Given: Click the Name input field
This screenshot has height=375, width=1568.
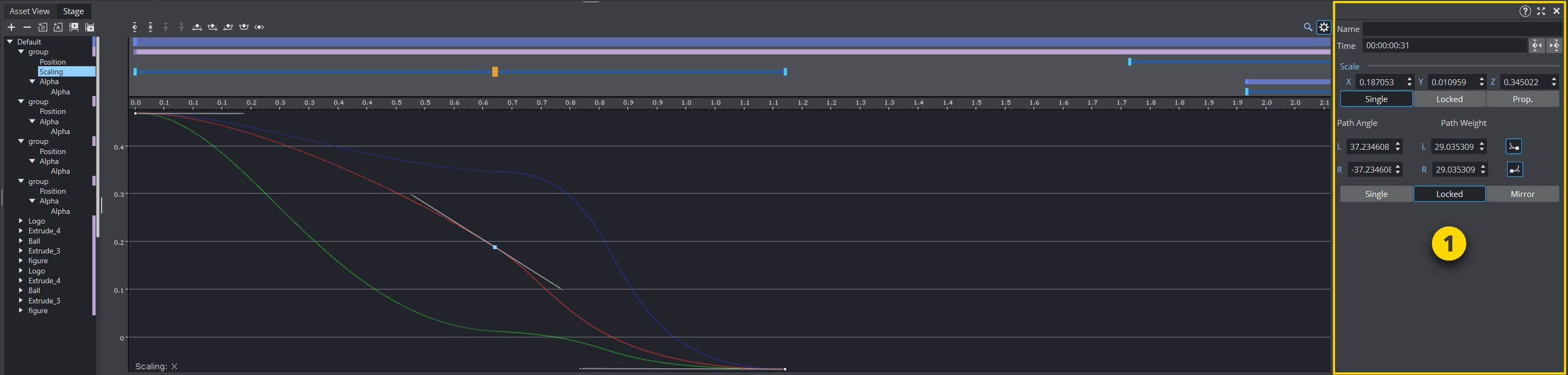Looking at the screenshot, I should [1461, 29].
